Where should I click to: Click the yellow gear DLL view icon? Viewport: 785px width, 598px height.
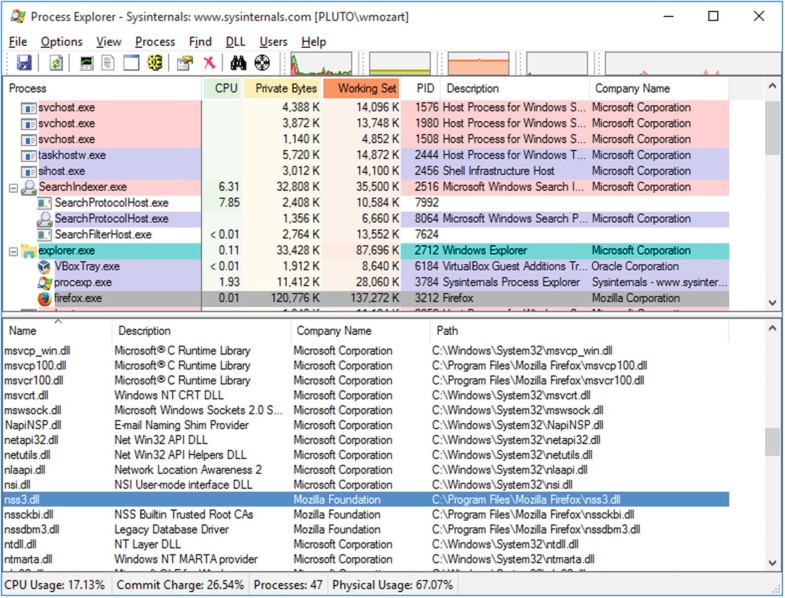tap(155, 63)
